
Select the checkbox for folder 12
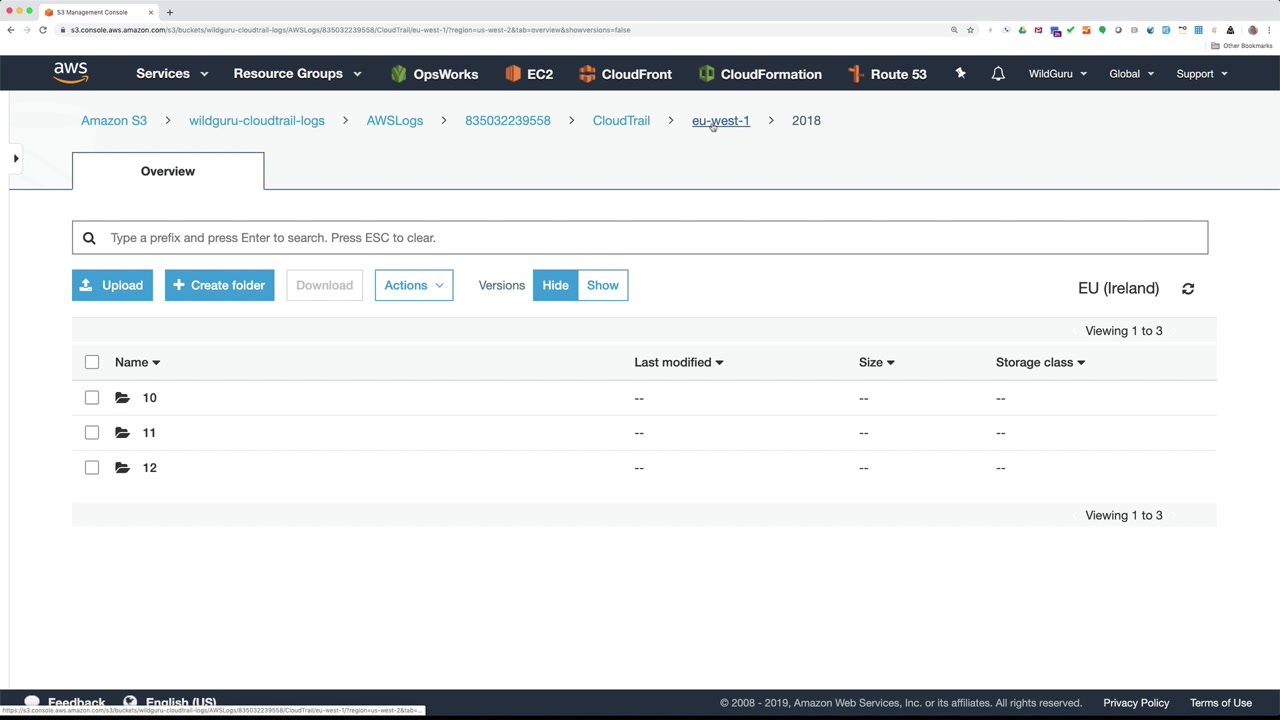[x=92, y=468]
